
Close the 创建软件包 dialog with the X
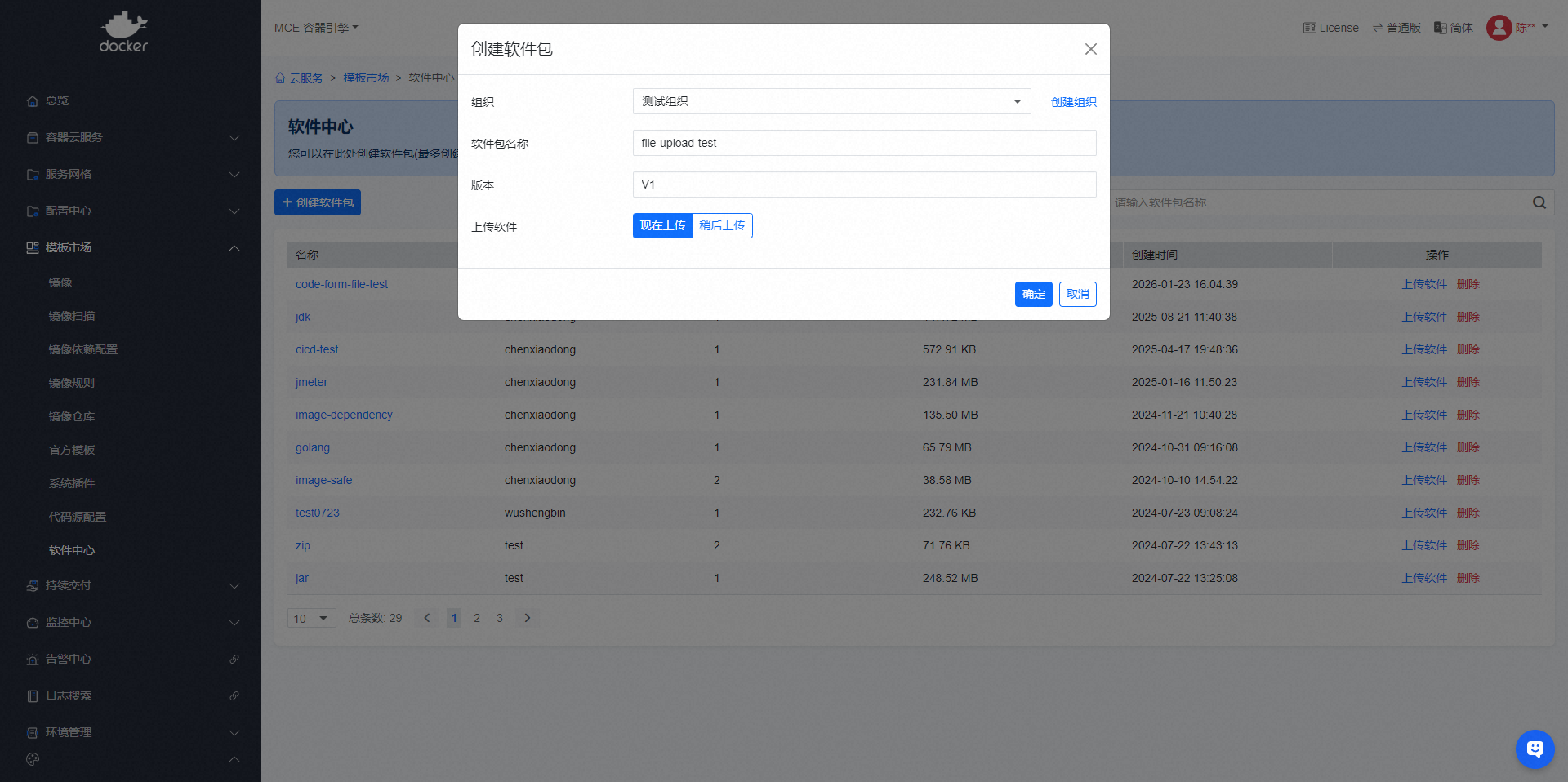tap(1090, 49)
